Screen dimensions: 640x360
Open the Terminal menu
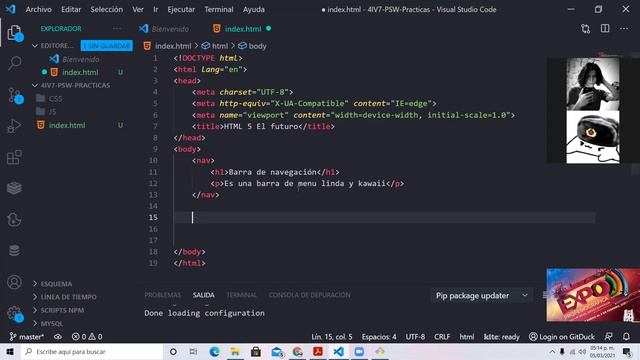point(219,9)
